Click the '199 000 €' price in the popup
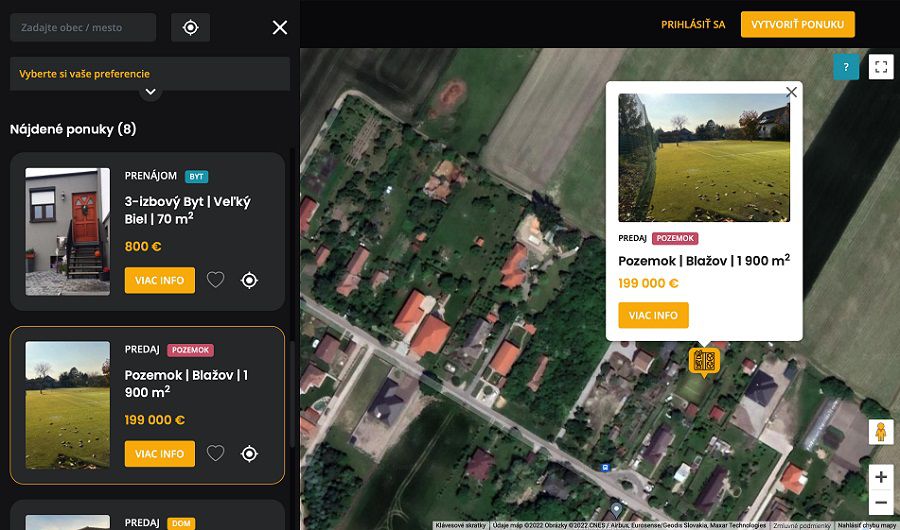 (x=648, y=283)
